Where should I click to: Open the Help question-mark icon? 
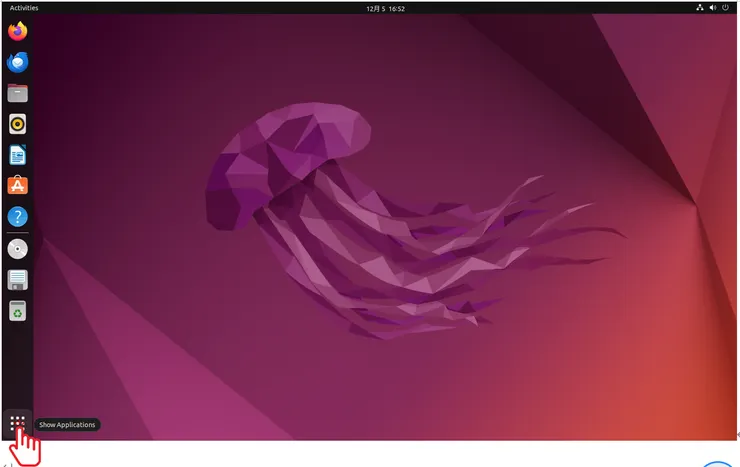pos(17,217)
